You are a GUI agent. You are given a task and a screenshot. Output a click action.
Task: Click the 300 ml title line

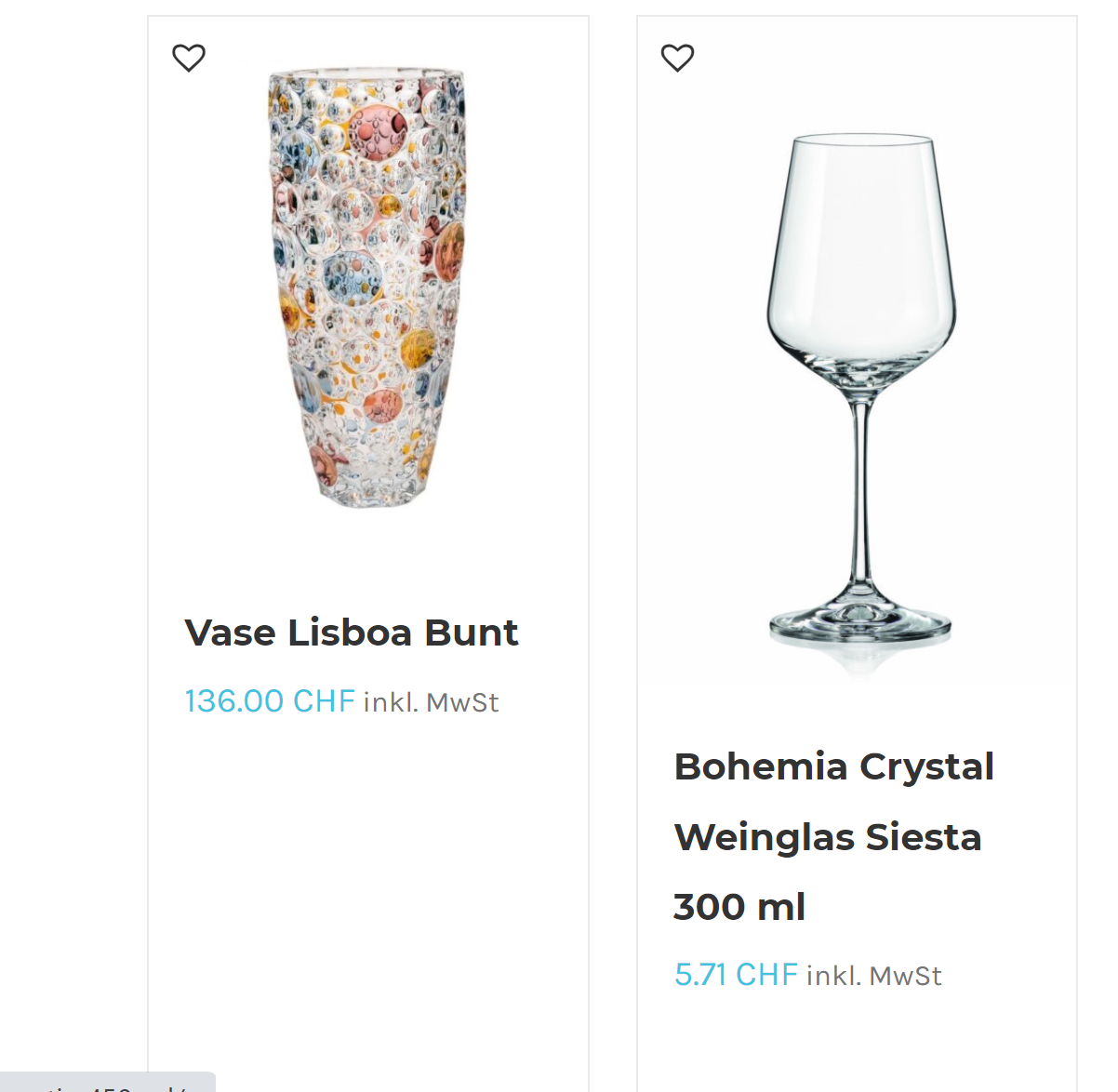739,907
